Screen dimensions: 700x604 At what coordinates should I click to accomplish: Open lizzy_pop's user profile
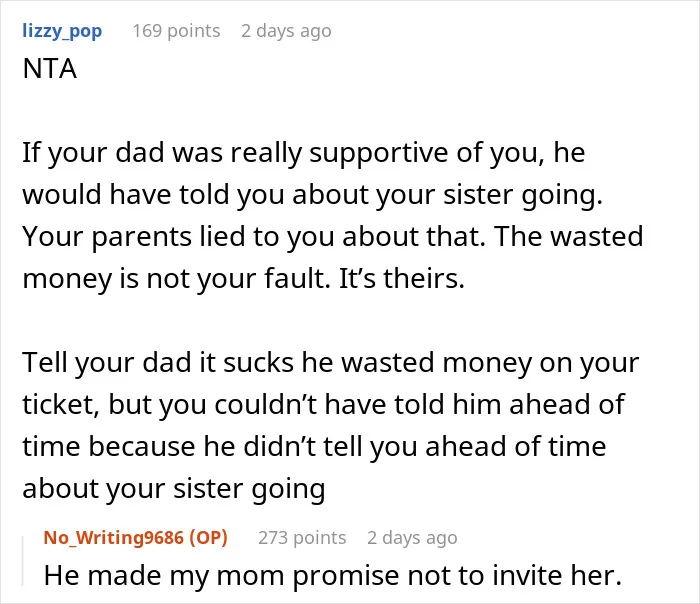pyautogui.click(x=62, y=31)
